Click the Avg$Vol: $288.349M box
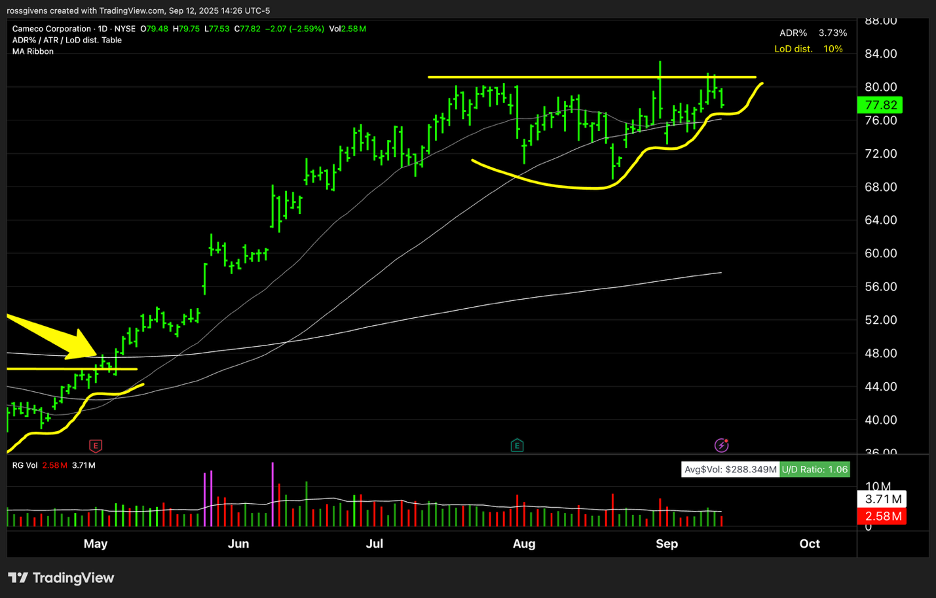936x598 pixels. click(728, 468)
